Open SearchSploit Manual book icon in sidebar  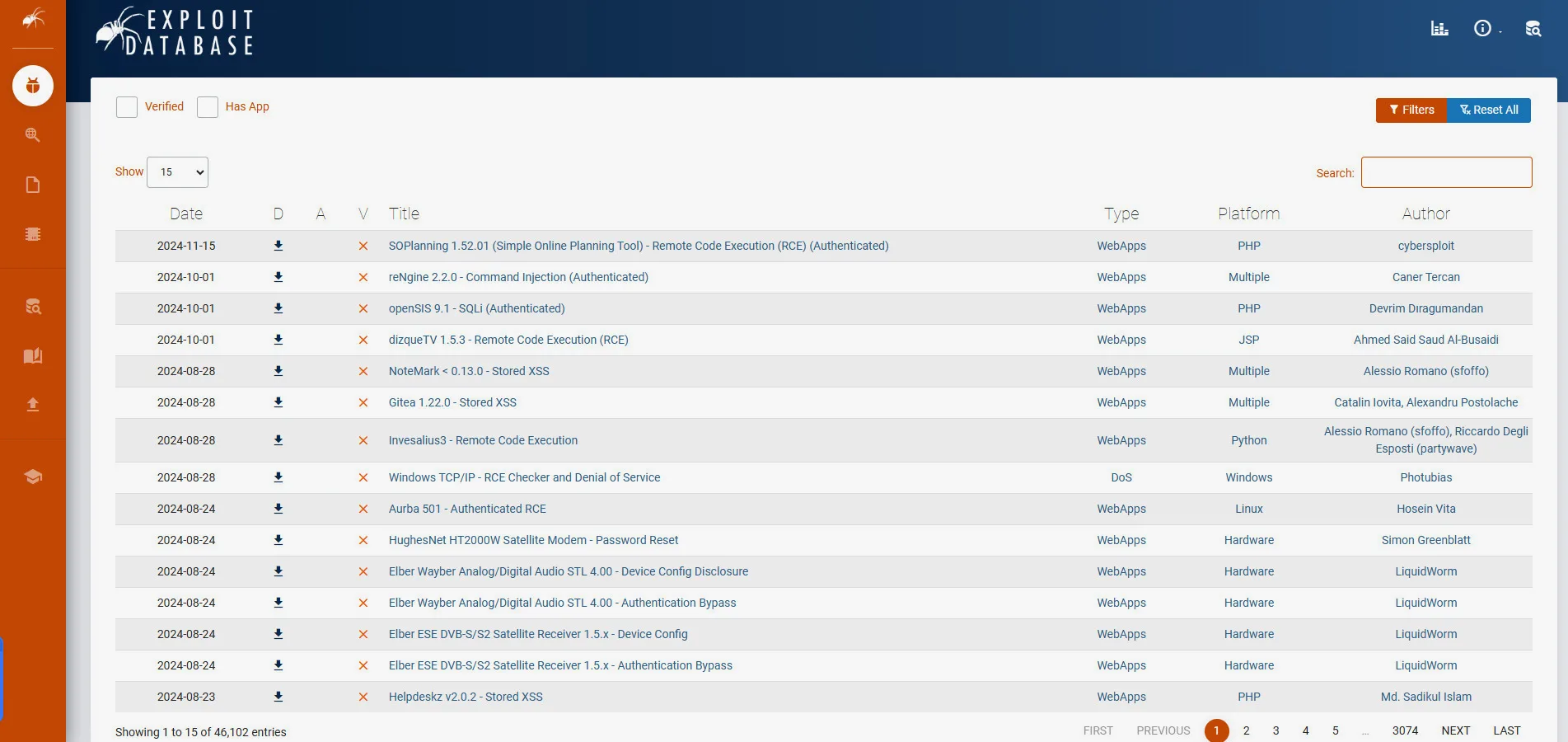click(33, 356)
